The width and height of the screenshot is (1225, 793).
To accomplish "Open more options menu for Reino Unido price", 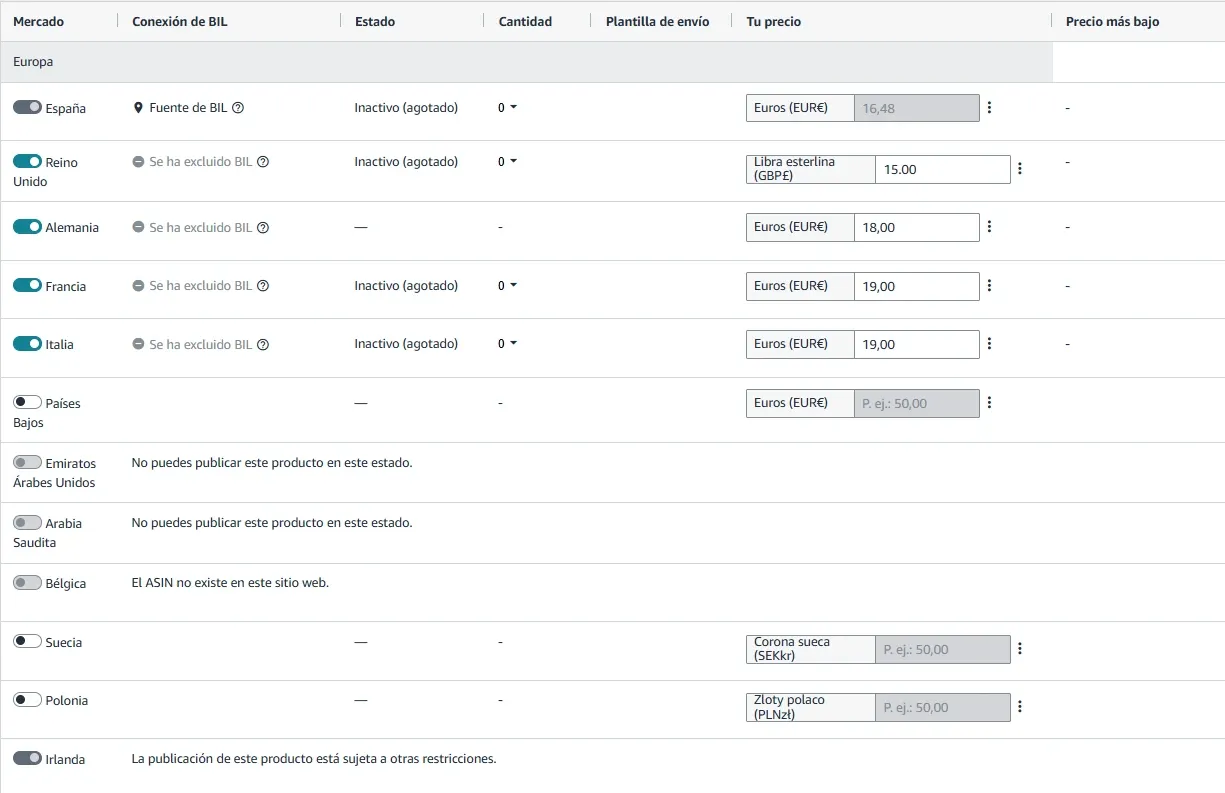I will (1020, 169).
